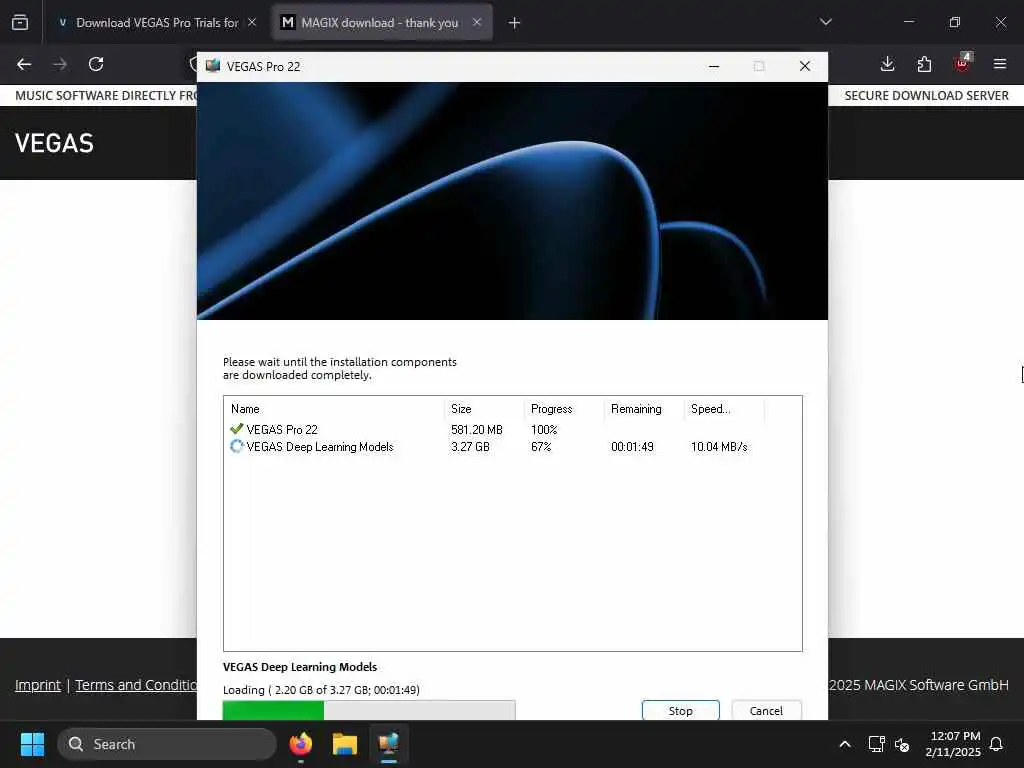Open the browser downloads panel
1024x768 pixels.
tap(887, 64)
